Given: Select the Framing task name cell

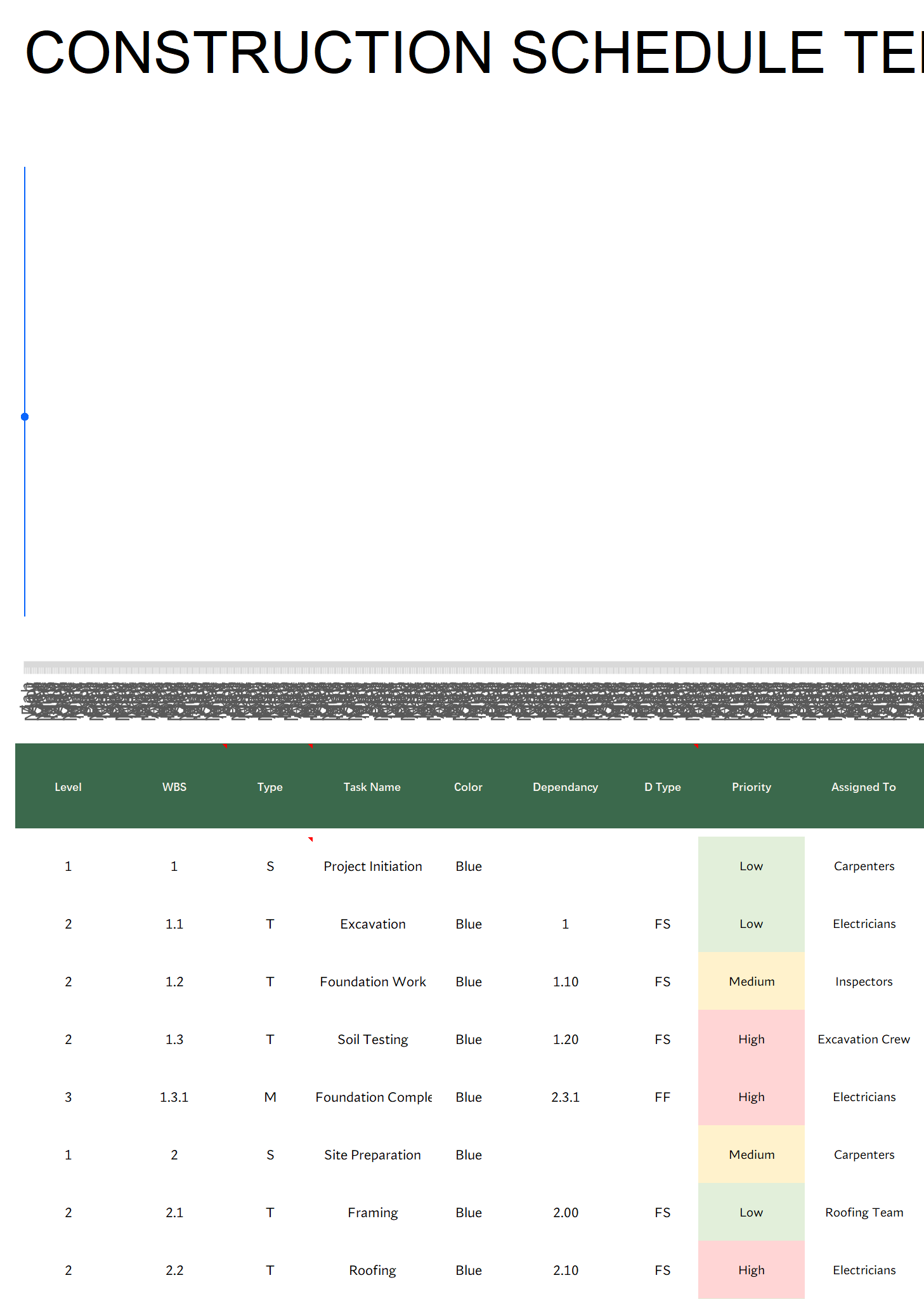Looking at the screenshot, I should (x=373, y=1212).
